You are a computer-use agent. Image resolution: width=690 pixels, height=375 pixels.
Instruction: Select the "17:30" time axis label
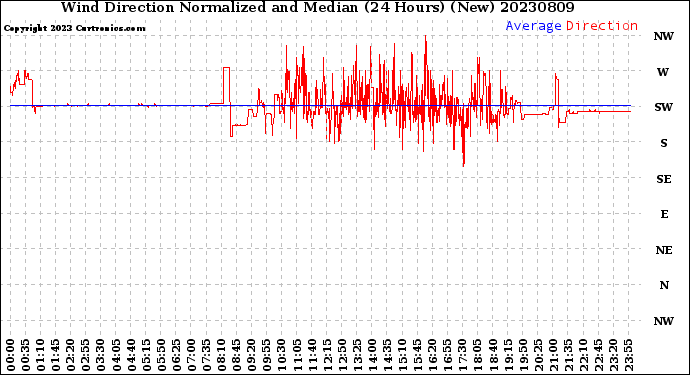[462, 355]
